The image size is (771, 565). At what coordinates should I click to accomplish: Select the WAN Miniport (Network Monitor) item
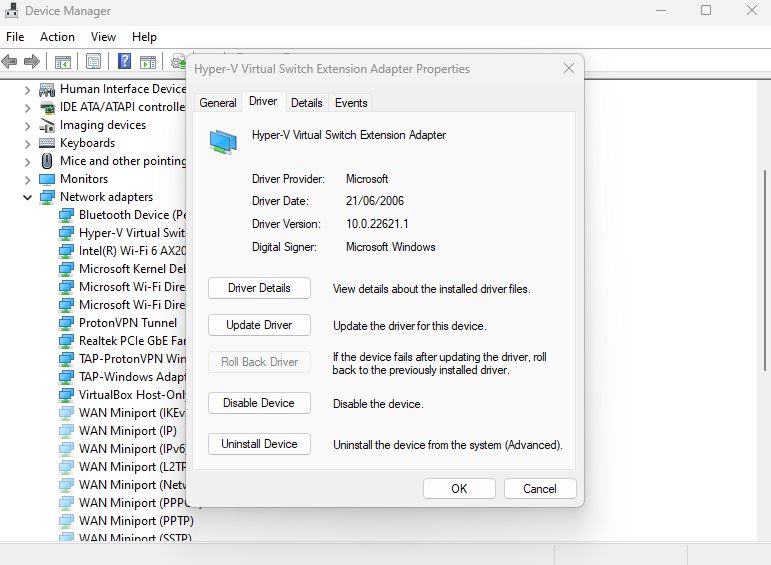132,485
